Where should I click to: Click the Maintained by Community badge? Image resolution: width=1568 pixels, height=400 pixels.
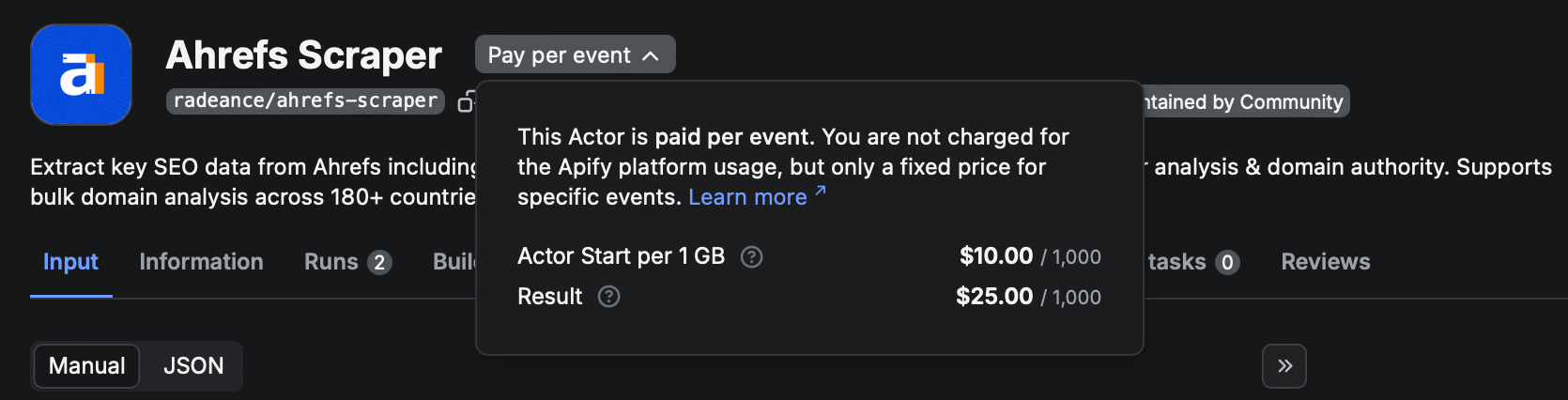pos(1246,101)
